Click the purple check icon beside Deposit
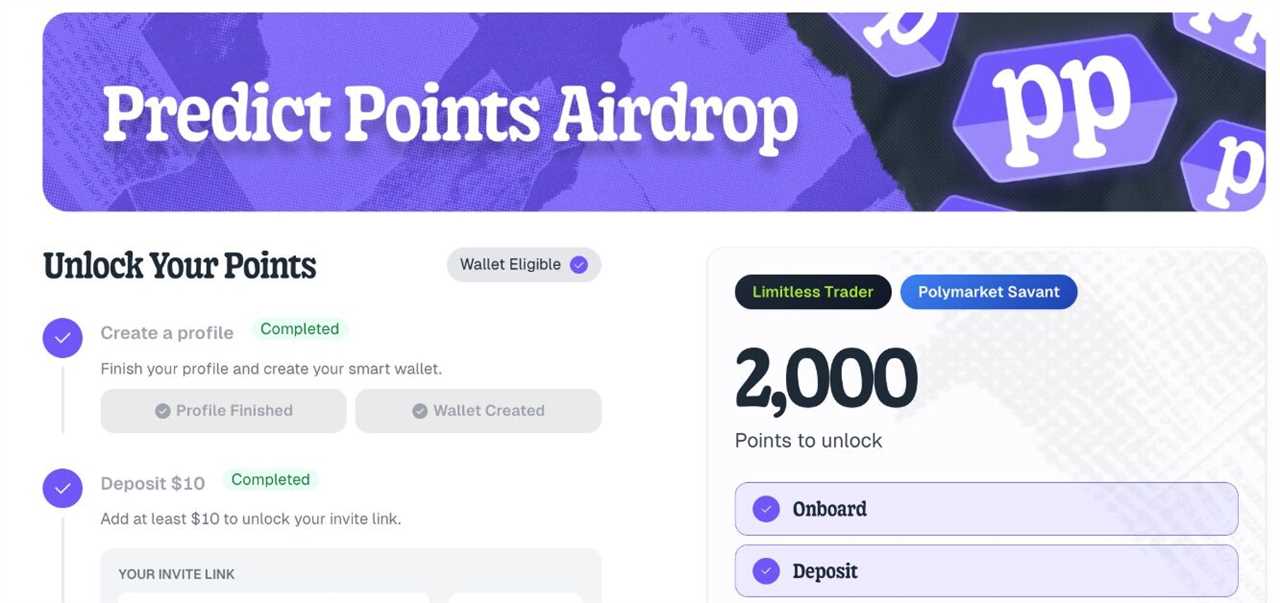This screenshot has width=1280, height=603. pos(765,570)
